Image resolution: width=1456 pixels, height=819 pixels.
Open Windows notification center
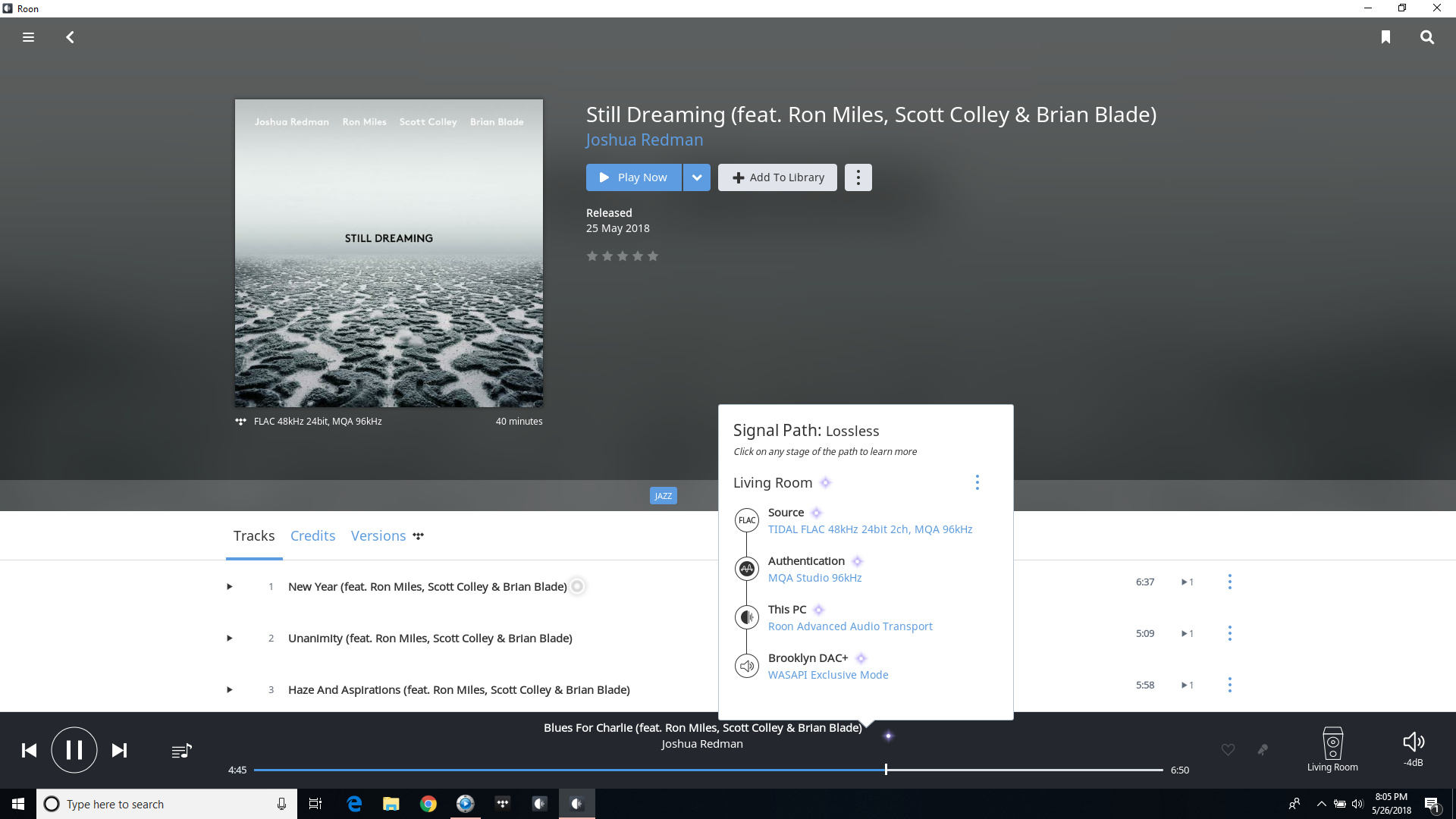[1432, 804]
